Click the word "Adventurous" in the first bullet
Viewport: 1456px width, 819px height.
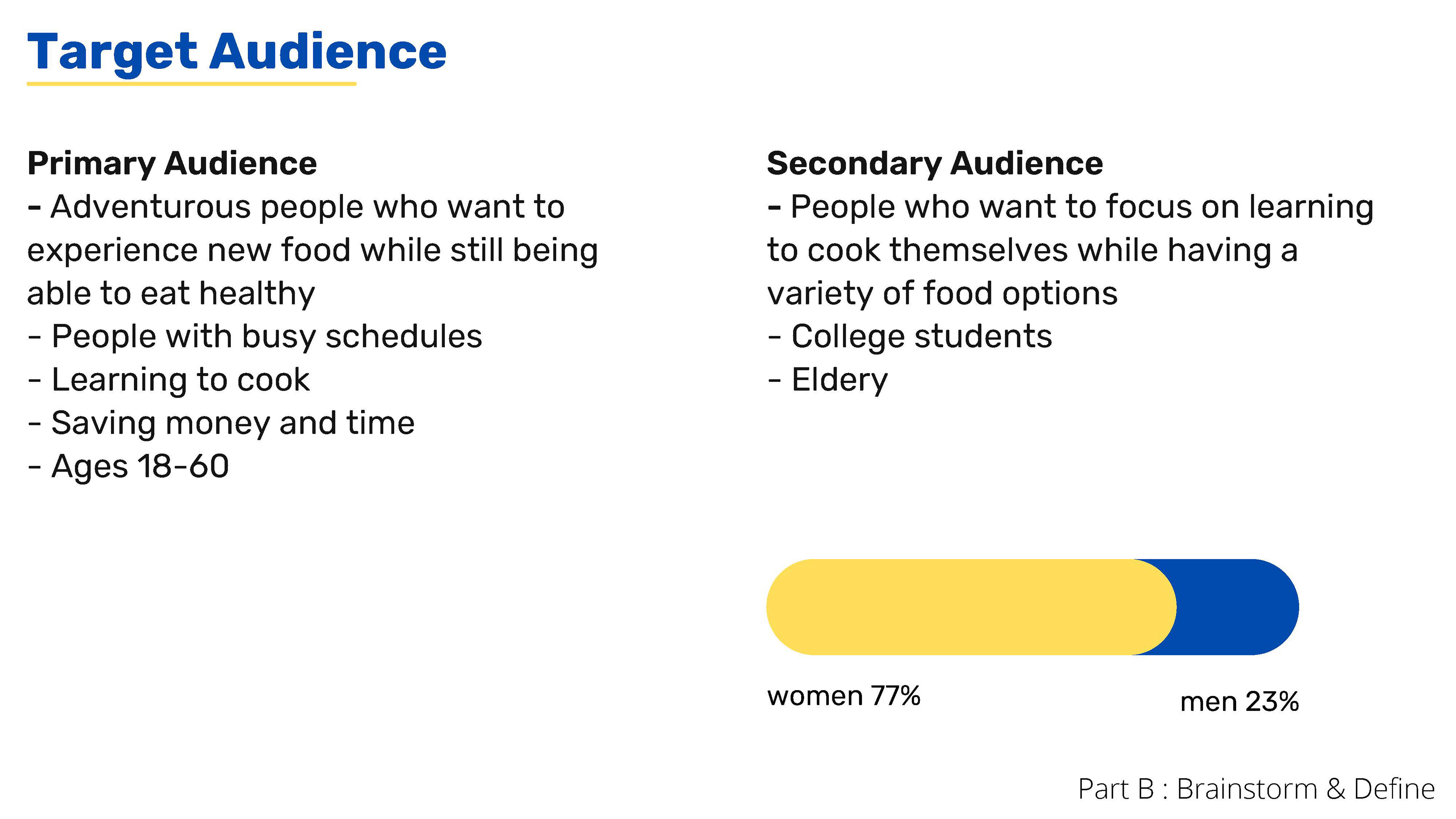[150, 207]
